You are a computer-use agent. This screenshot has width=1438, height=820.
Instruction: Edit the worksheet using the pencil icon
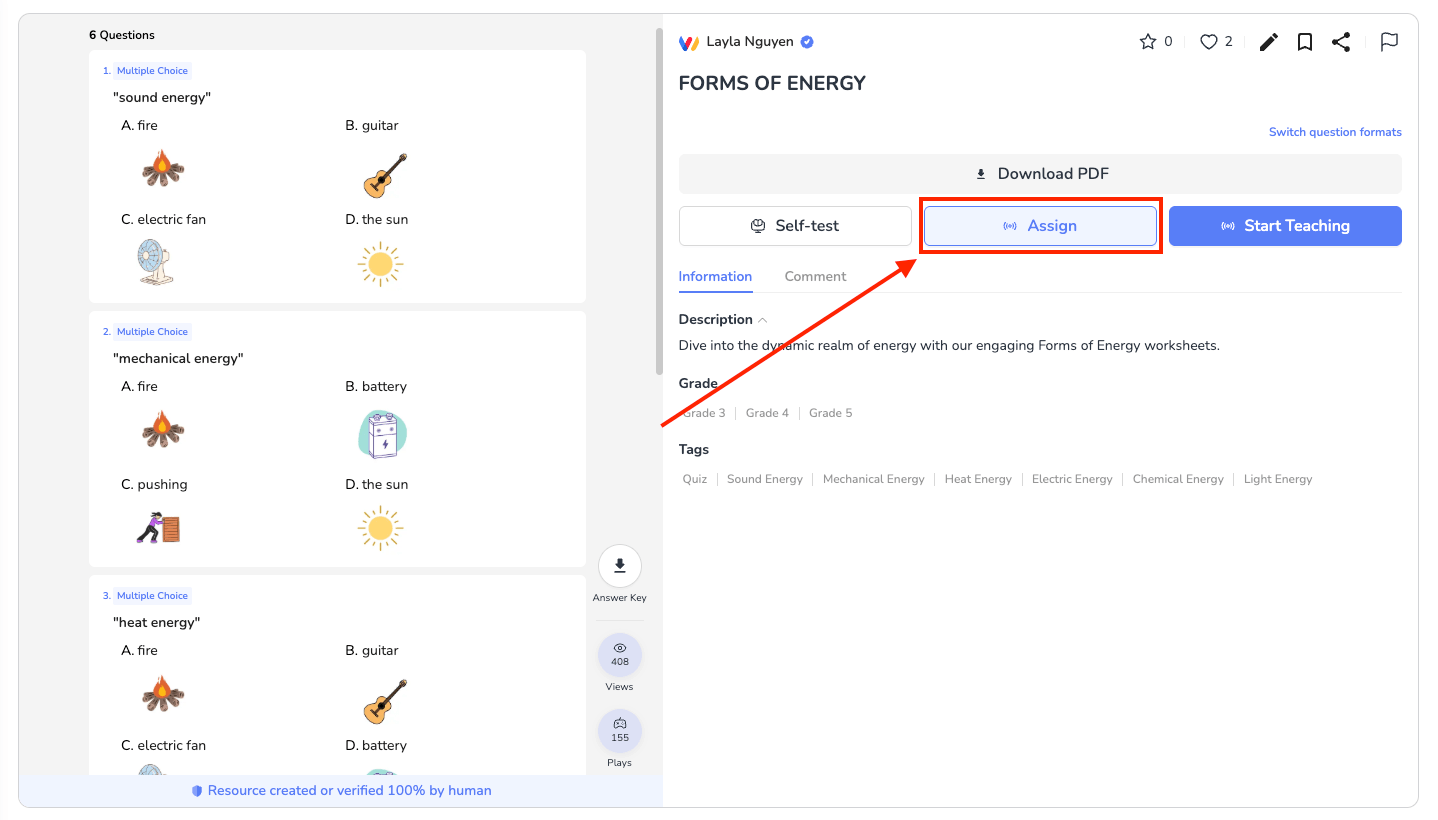(1268, 42)
